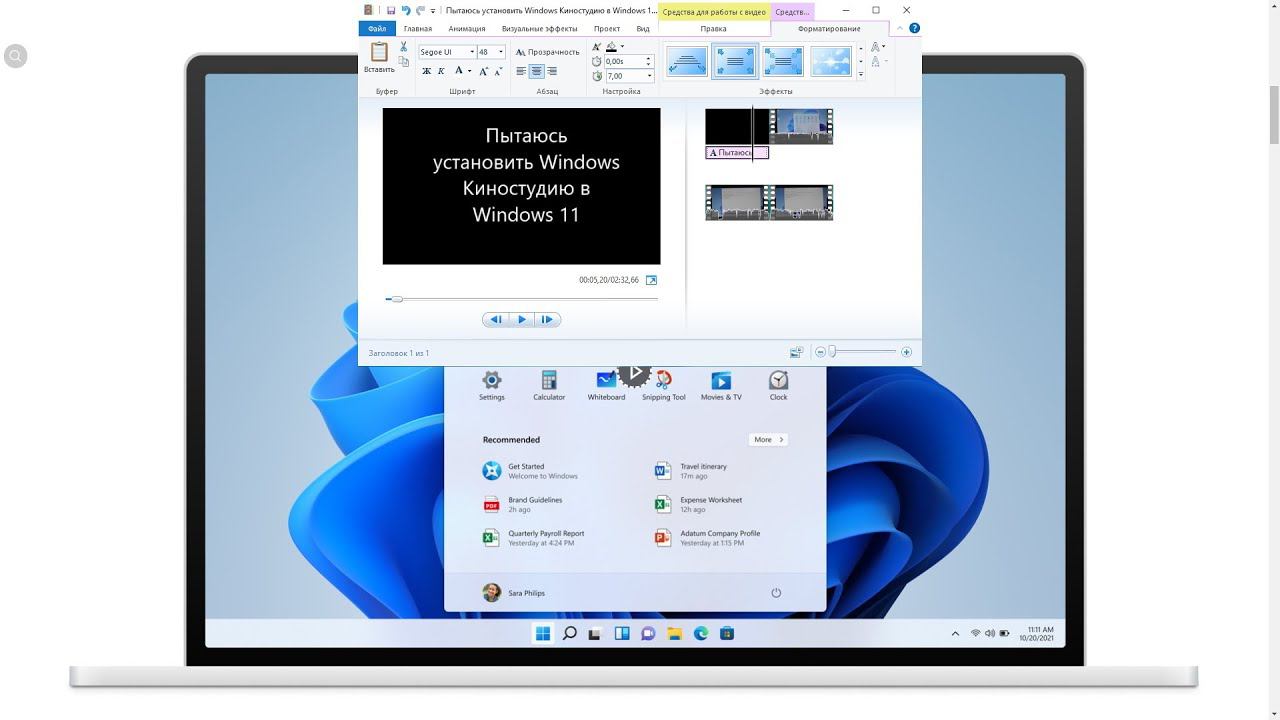The width and height of the screenshot is (1280, 720).
Task: Open Settings in the Start menu
Action: [491, 385]
